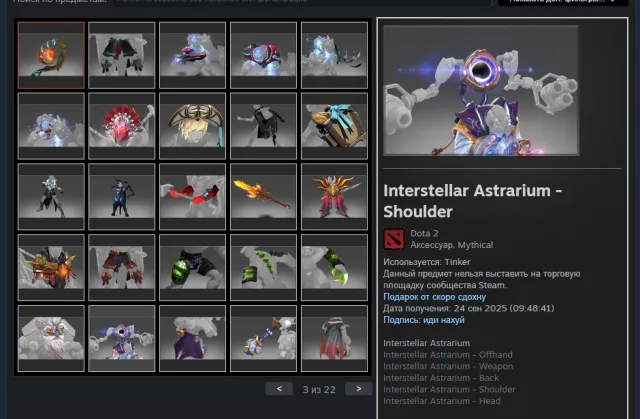Select the wooden chest with teal ribbon
Image resolution: width=640 pixels, height=419 pixels.
334,126
